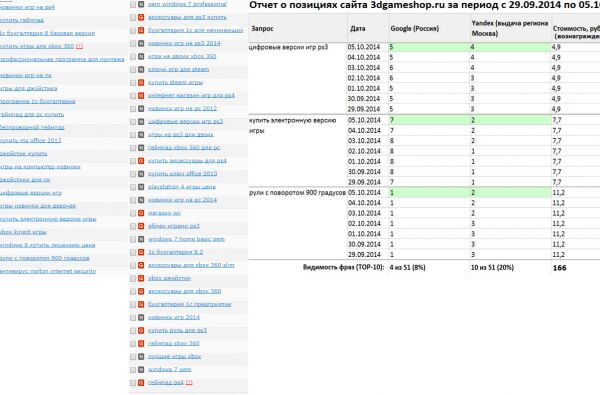Click the N badge beside новинки игр 2014
Screen dimensions: 600x395
pos(141,317)
